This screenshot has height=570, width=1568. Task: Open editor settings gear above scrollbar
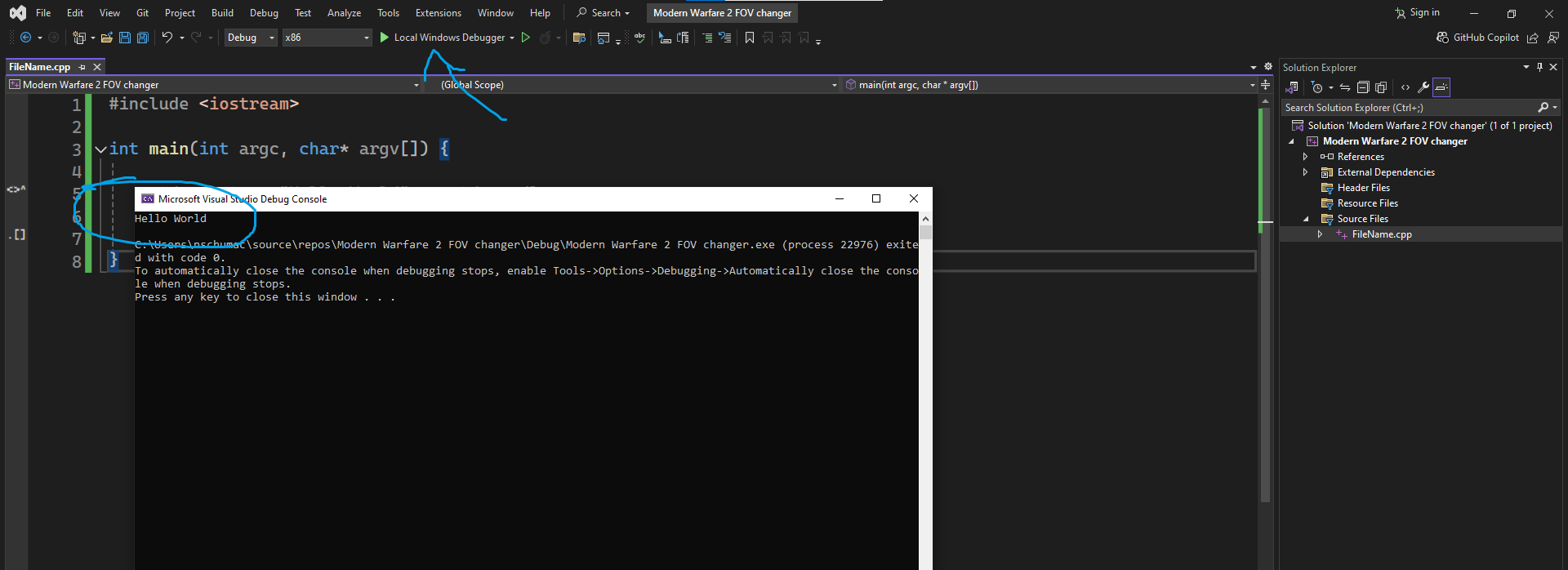coord(1268,67)
